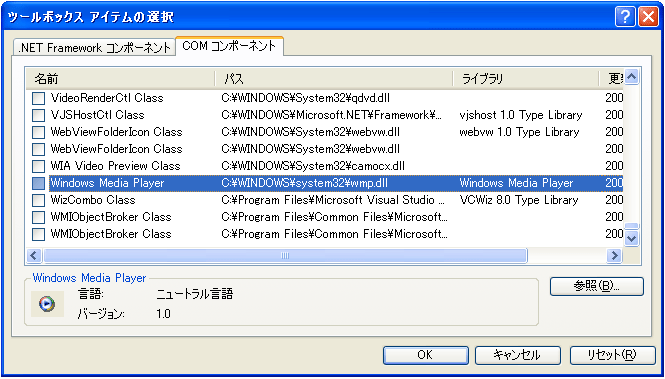The height and width of the screenshot is (379, 665).
Task: Click the list's scroll down arrow
Action: coord(631,238)
